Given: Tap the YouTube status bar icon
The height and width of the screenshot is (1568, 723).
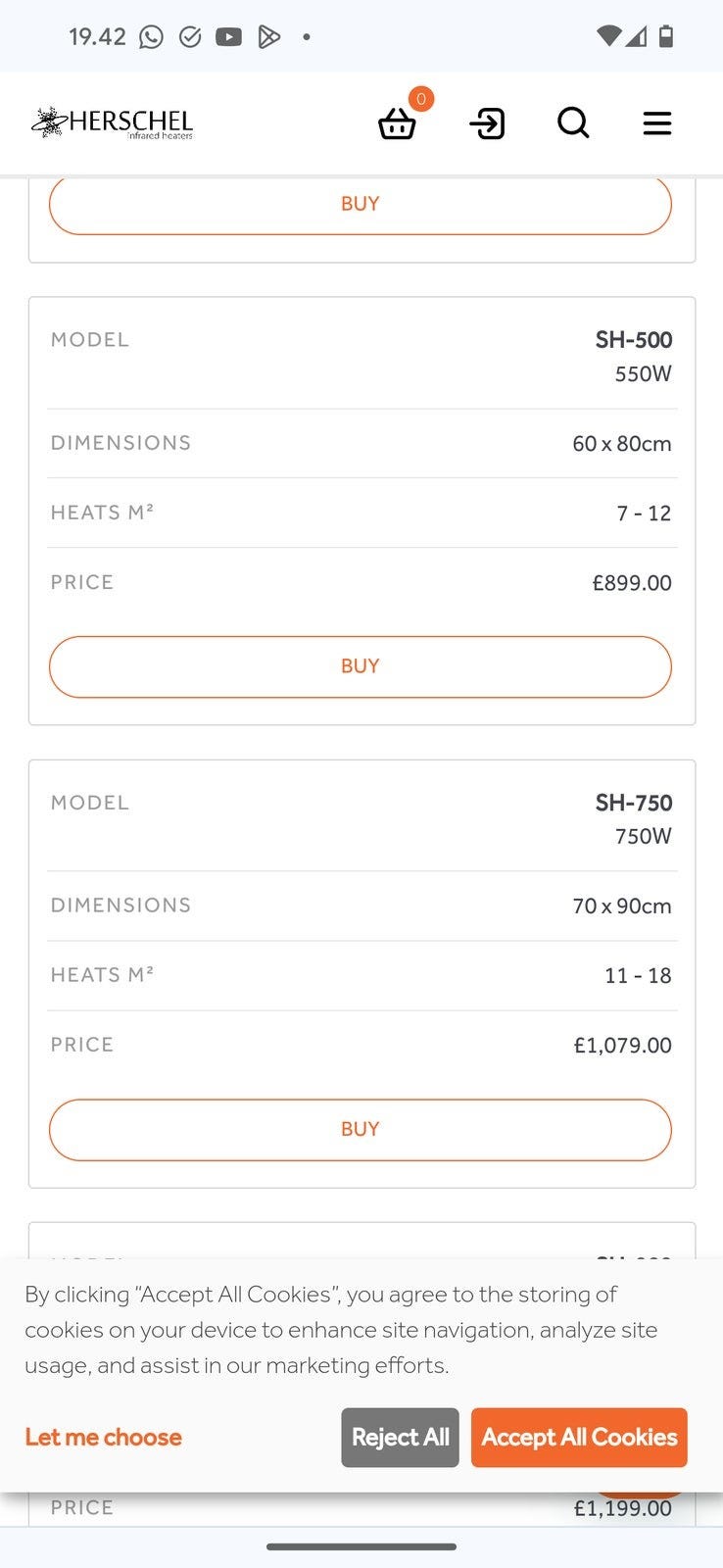Looking at the screenshot, I should pyautogui.click(x=228, y=37).
